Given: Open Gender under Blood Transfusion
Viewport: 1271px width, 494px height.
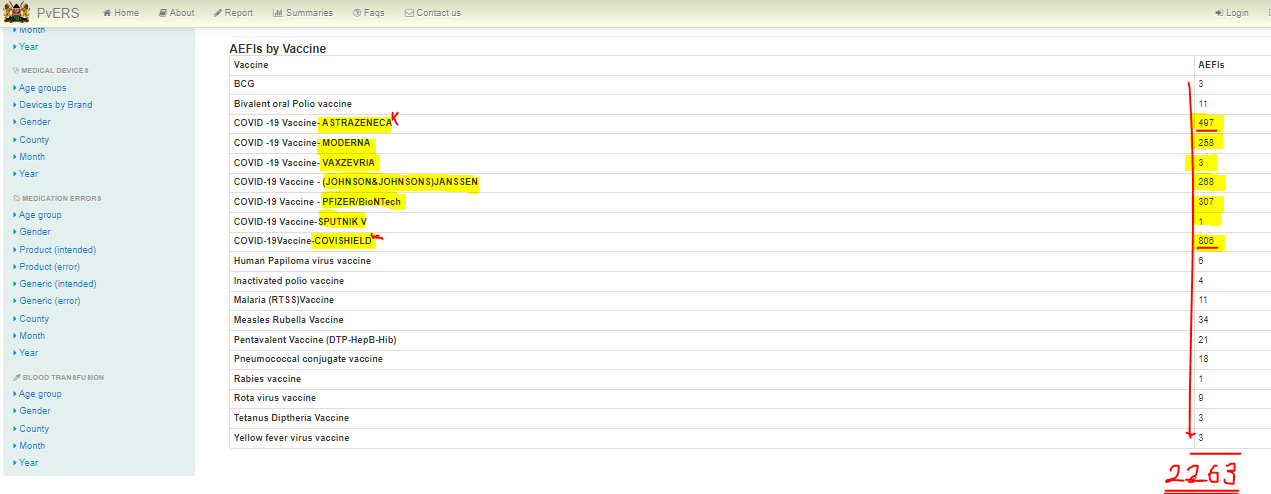Looking at the screenshot, I should 34,411.
